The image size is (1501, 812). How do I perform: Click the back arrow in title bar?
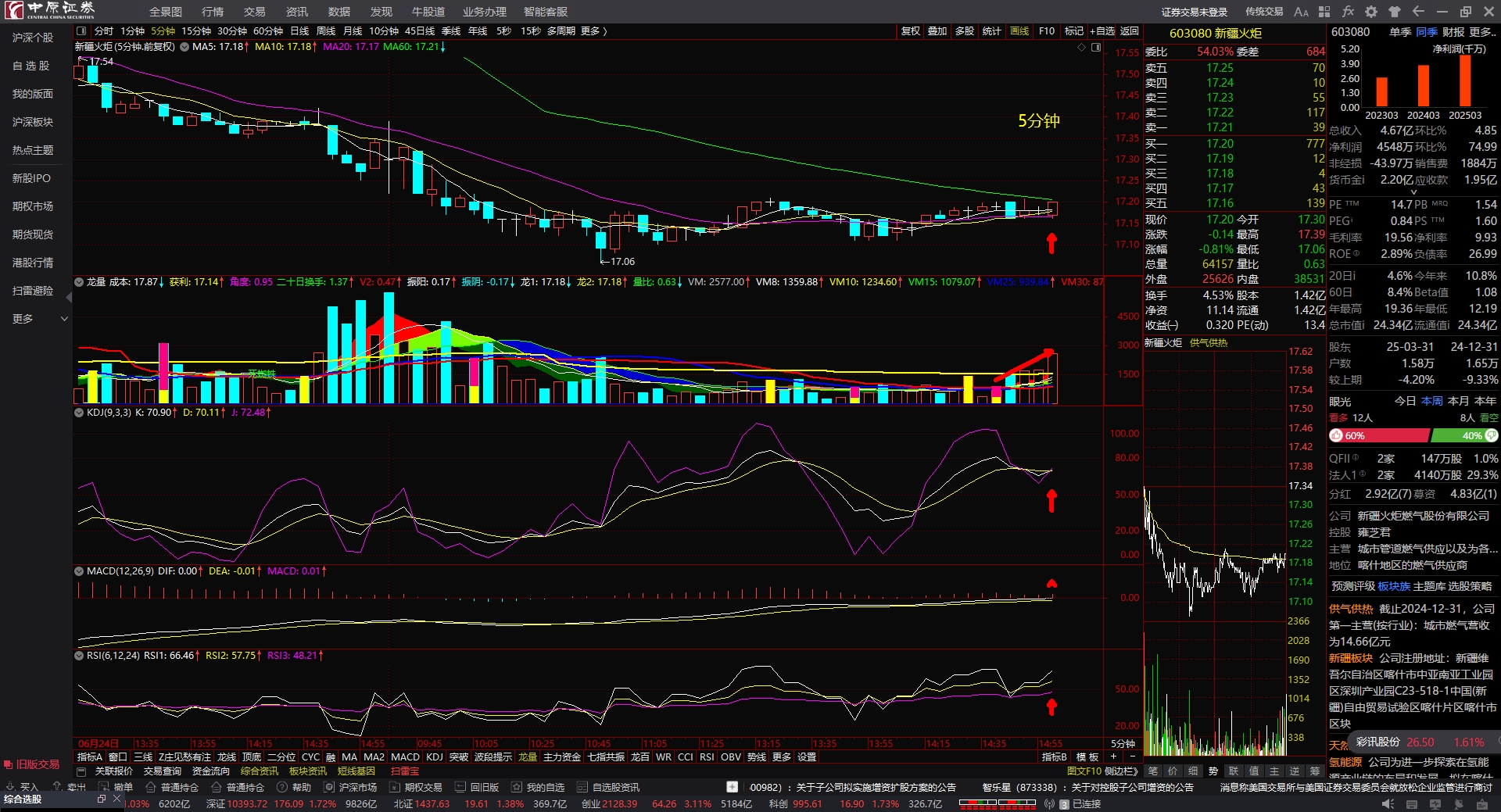pos(1418,12)
